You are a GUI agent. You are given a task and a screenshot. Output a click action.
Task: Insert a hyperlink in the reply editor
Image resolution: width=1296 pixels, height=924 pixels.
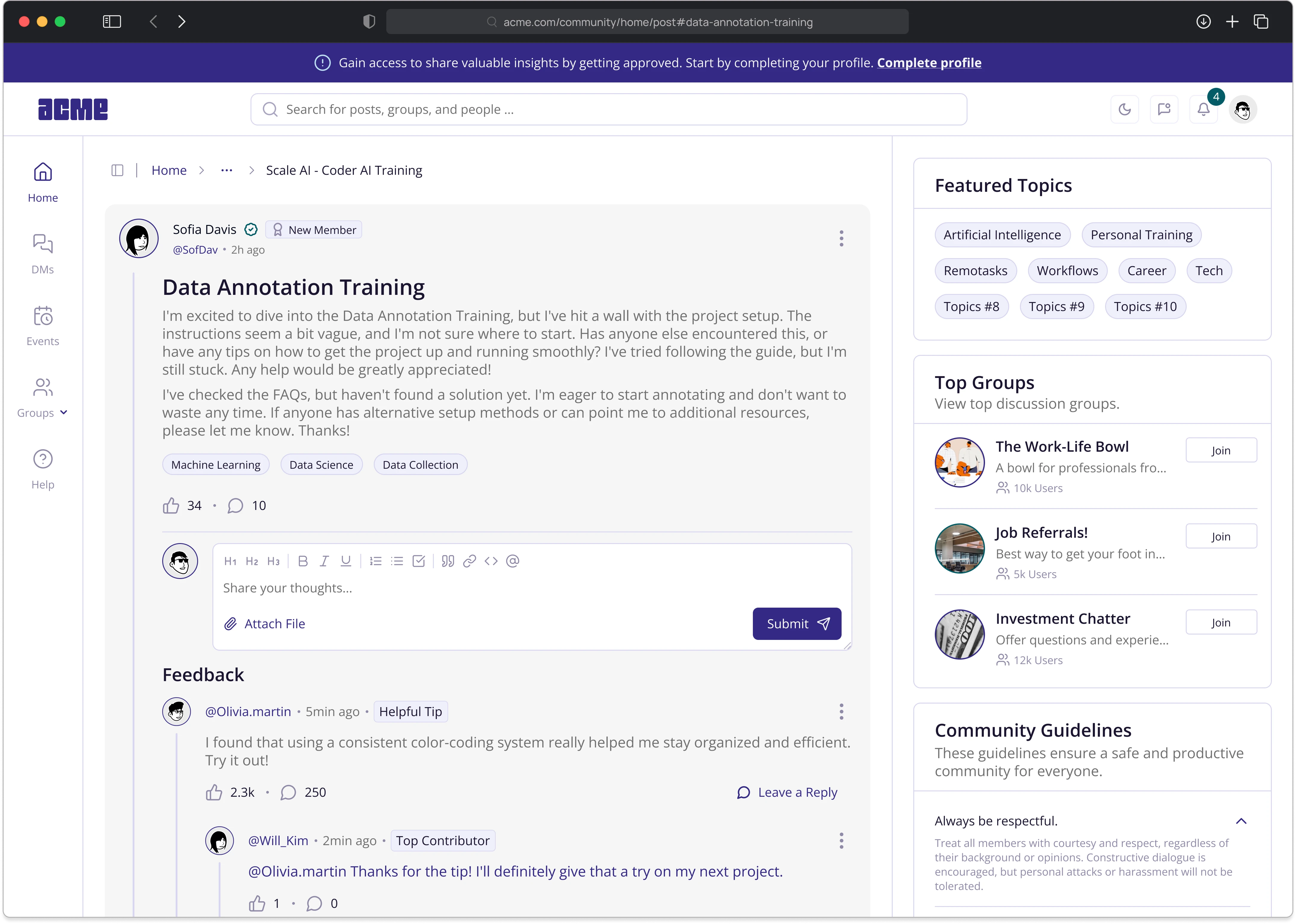pos(469,561)
